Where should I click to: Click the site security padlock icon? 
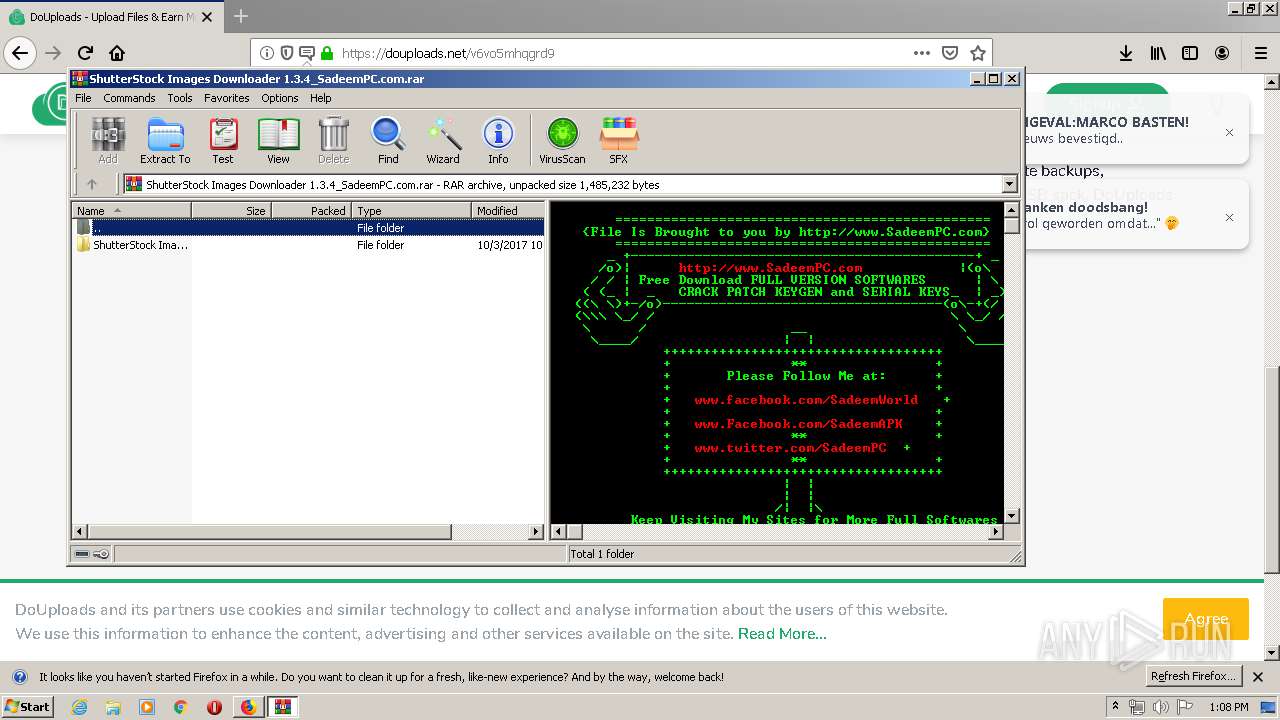pos(326,53)
